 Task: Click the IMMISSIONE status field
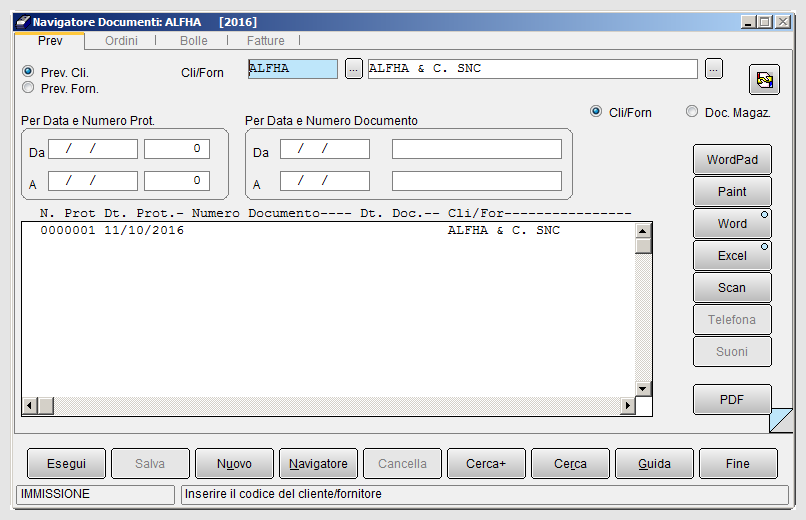[96, 494]
